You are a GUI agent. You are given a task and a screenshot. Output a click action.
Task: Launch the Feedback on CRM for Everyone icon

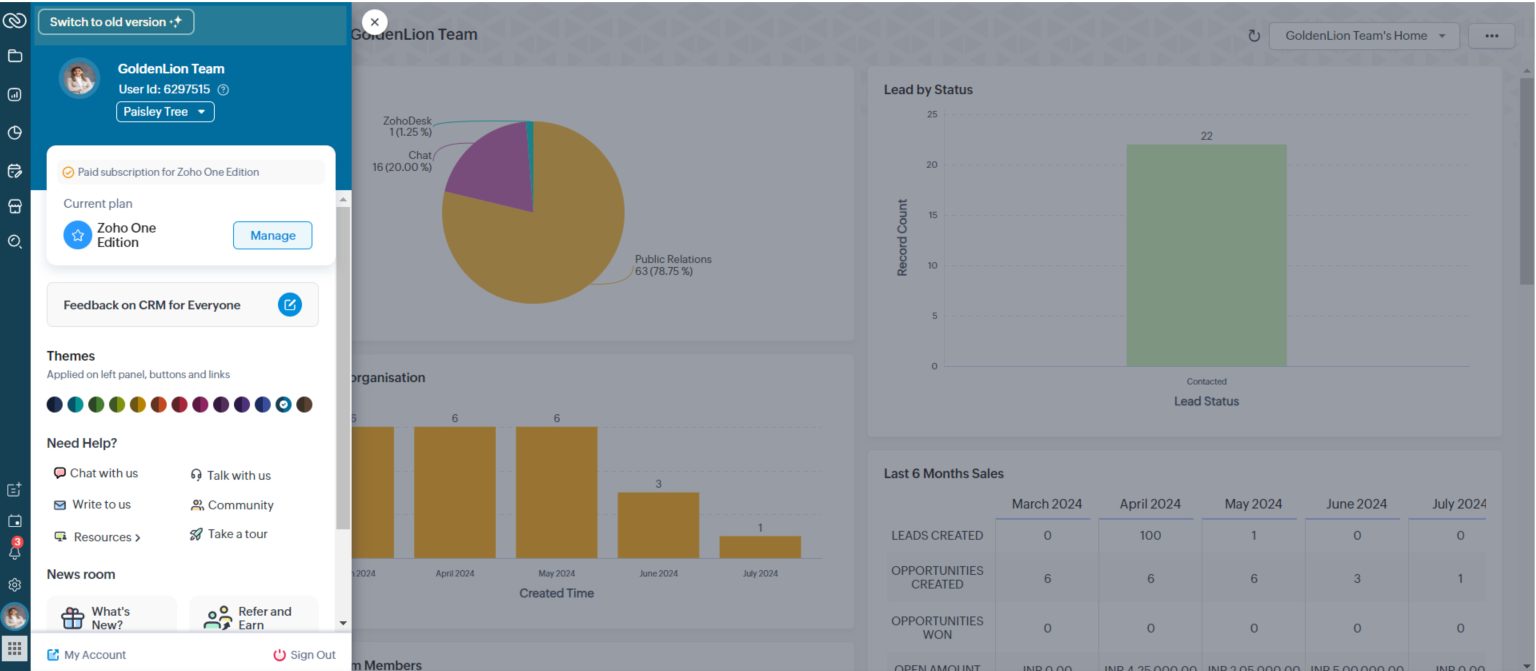(290, 304)
